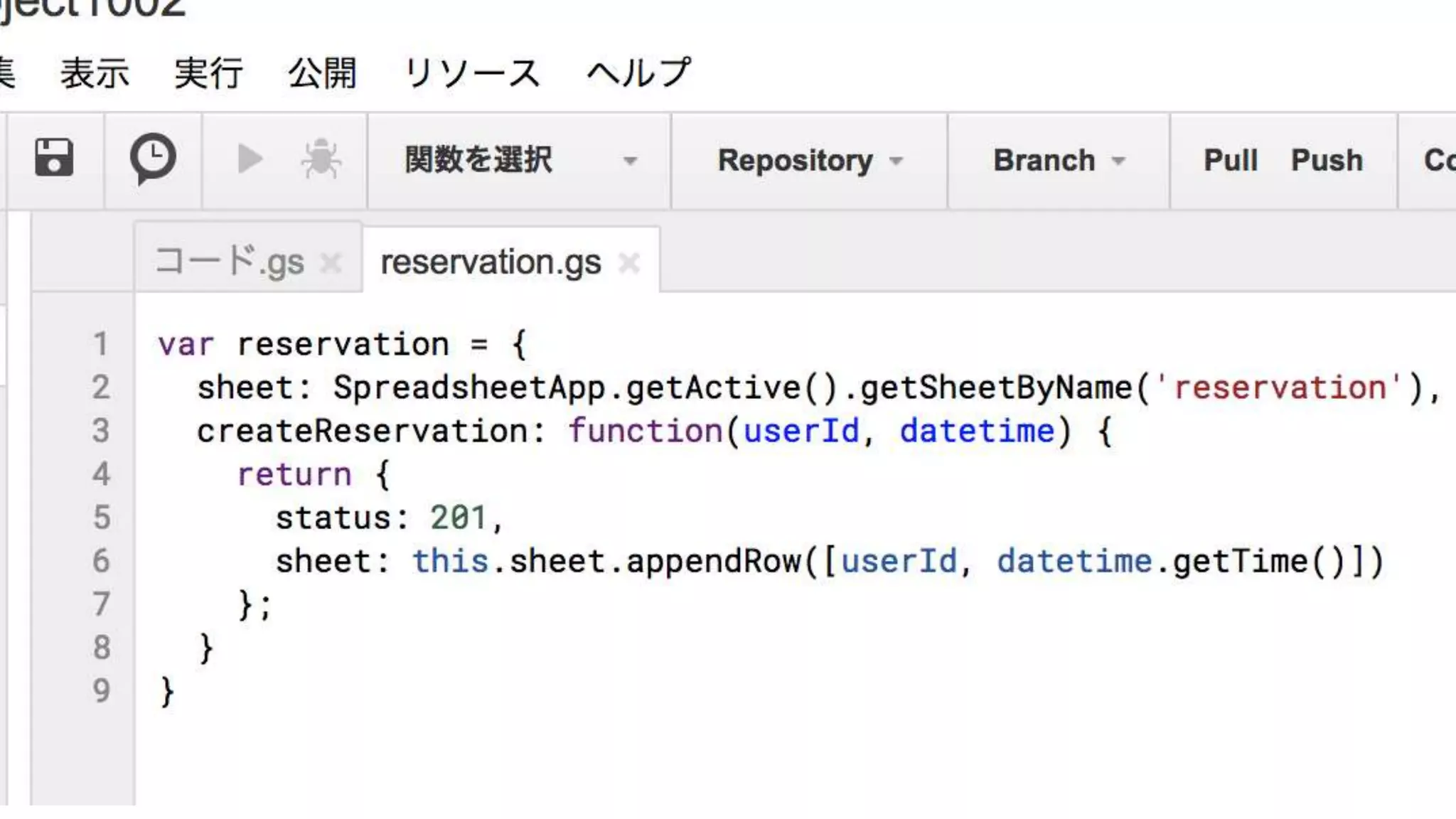Click line number 2 in the gutter

pos(101,387)
